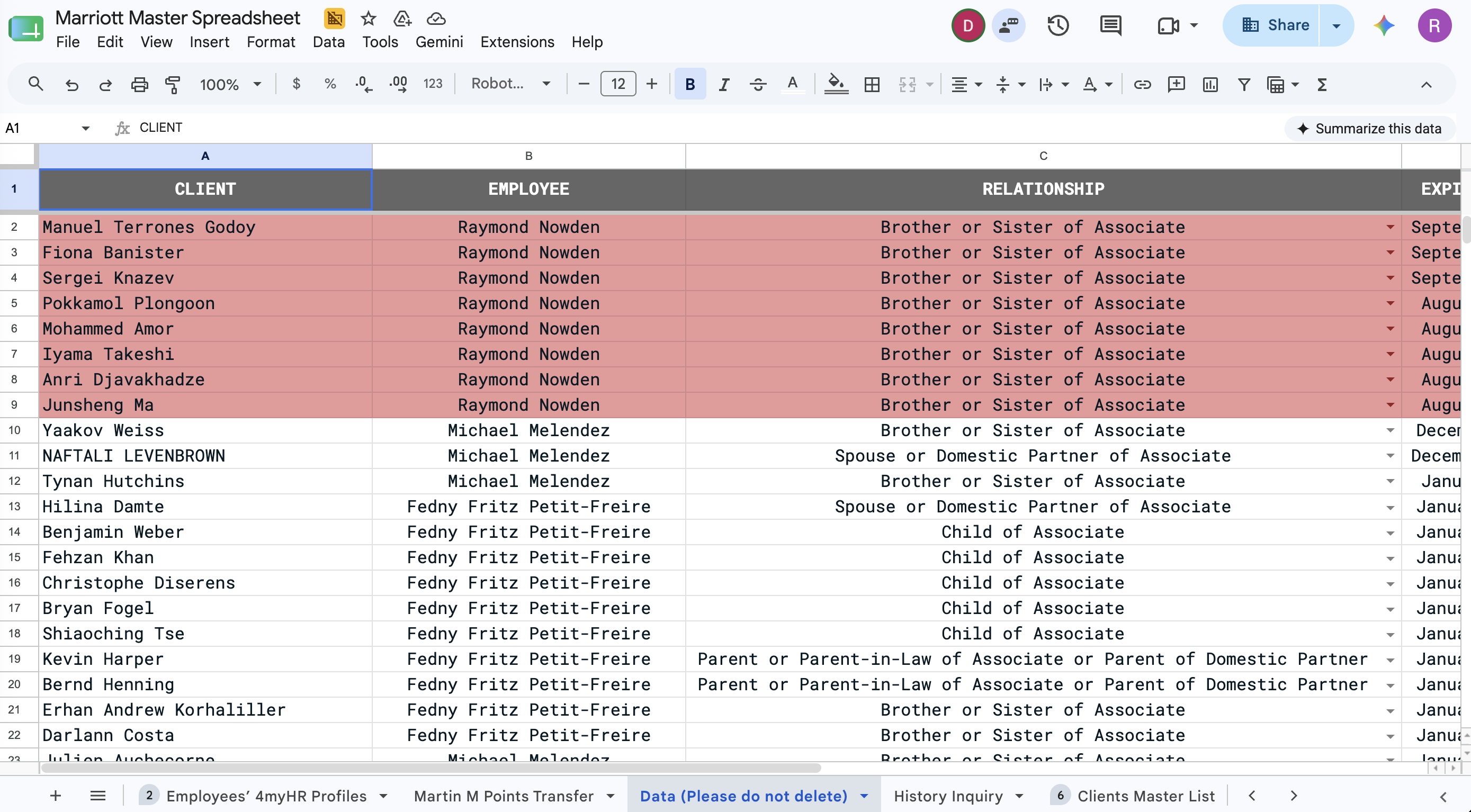
Task: Click the Redo icon in toolbar
Action: click(105, 85)
